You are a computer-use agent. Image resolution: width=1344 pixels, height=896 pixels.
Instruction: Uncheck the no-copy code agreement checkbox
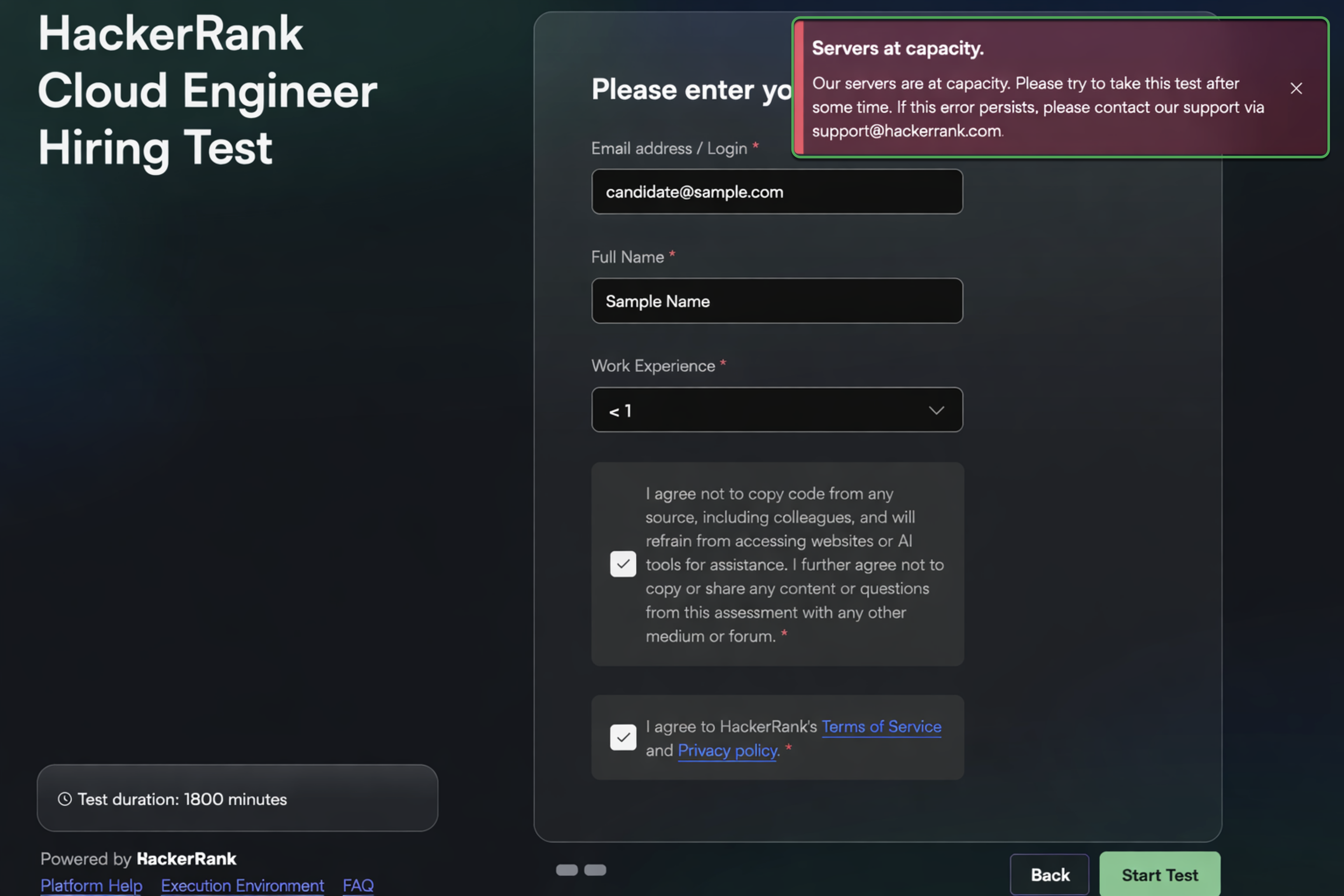click(623, 564)
